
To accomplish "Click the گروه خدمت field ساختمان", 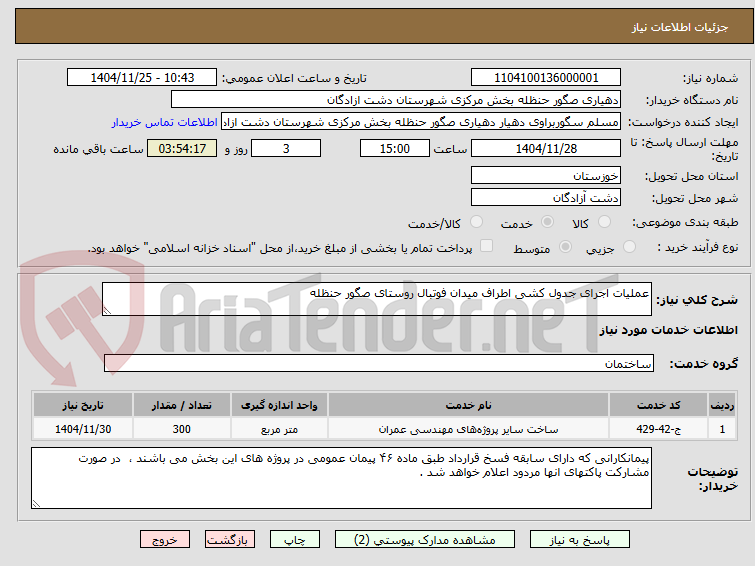I will coord(379,363).
